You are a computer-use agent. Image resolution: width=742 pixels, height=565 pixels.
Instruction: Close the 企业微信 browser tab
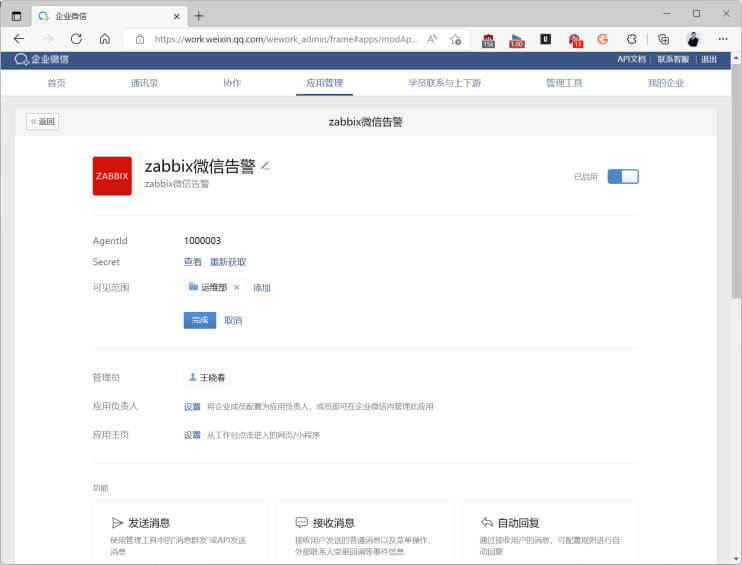(x=177, y=16)
